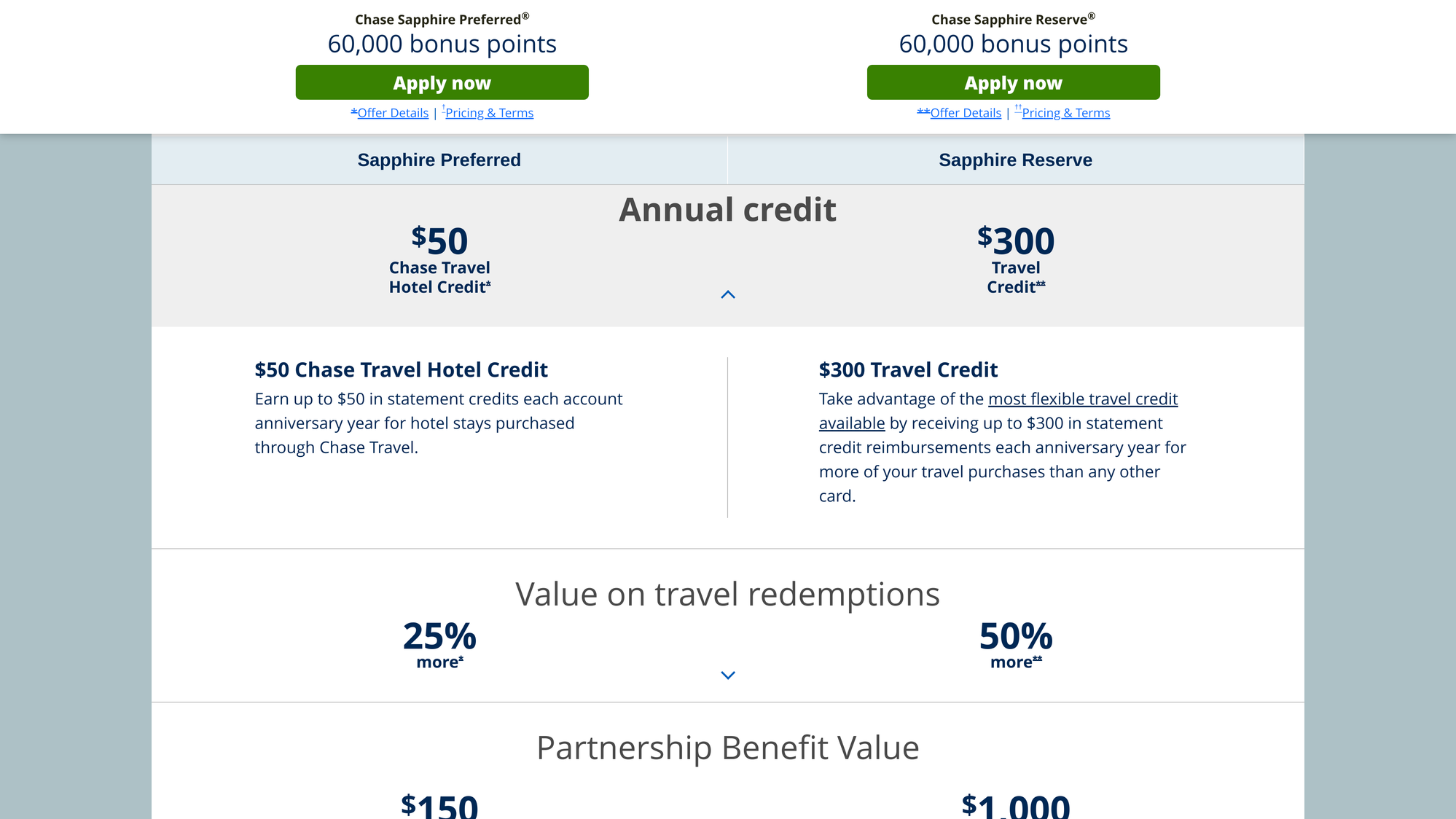Select the Sapphire Preferred column header
Image resolution: width=1456 pixels, height=819 pixels.
click(x=439, y=160)
